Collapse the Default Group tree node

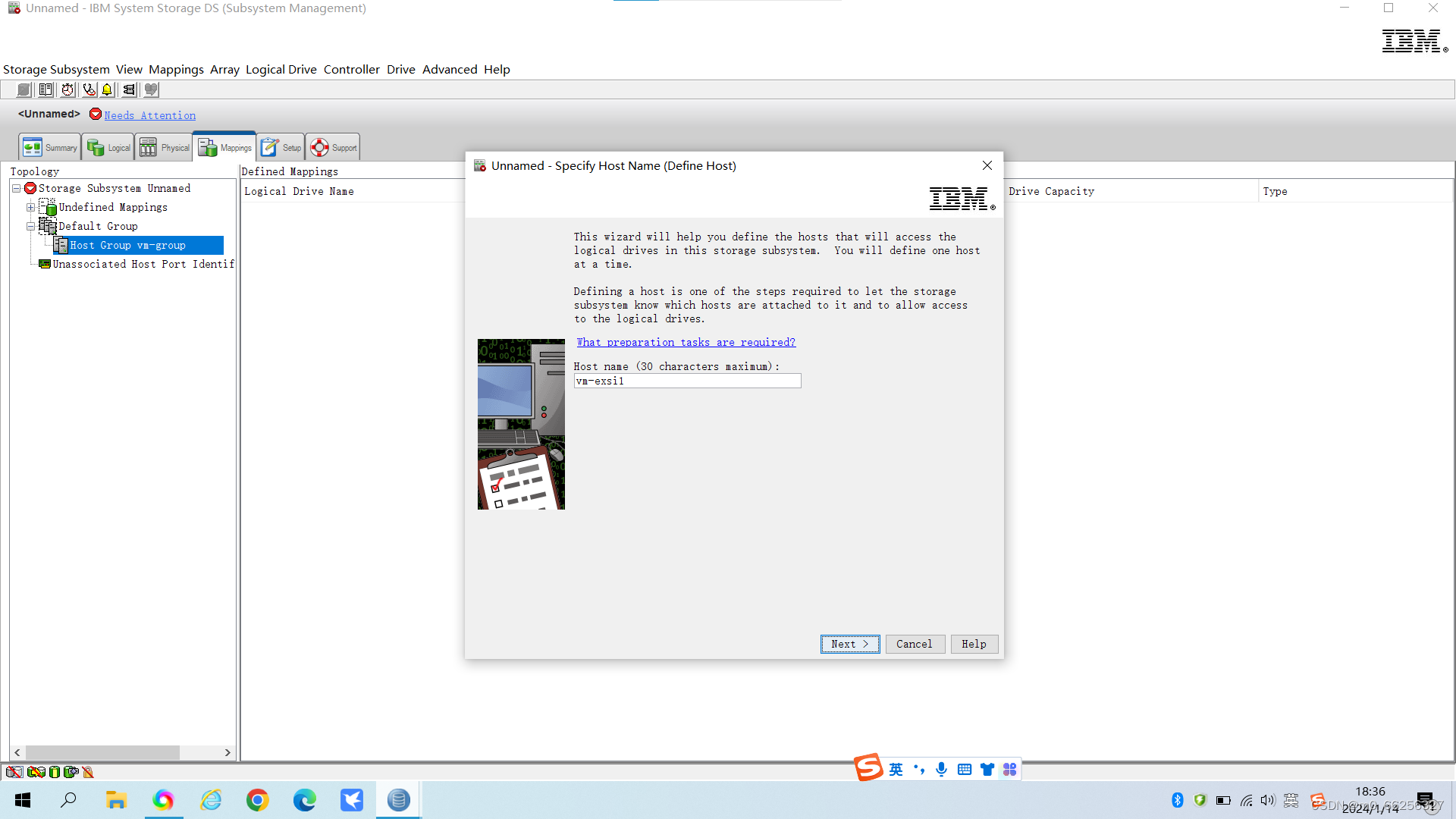(x=31, y=226)
